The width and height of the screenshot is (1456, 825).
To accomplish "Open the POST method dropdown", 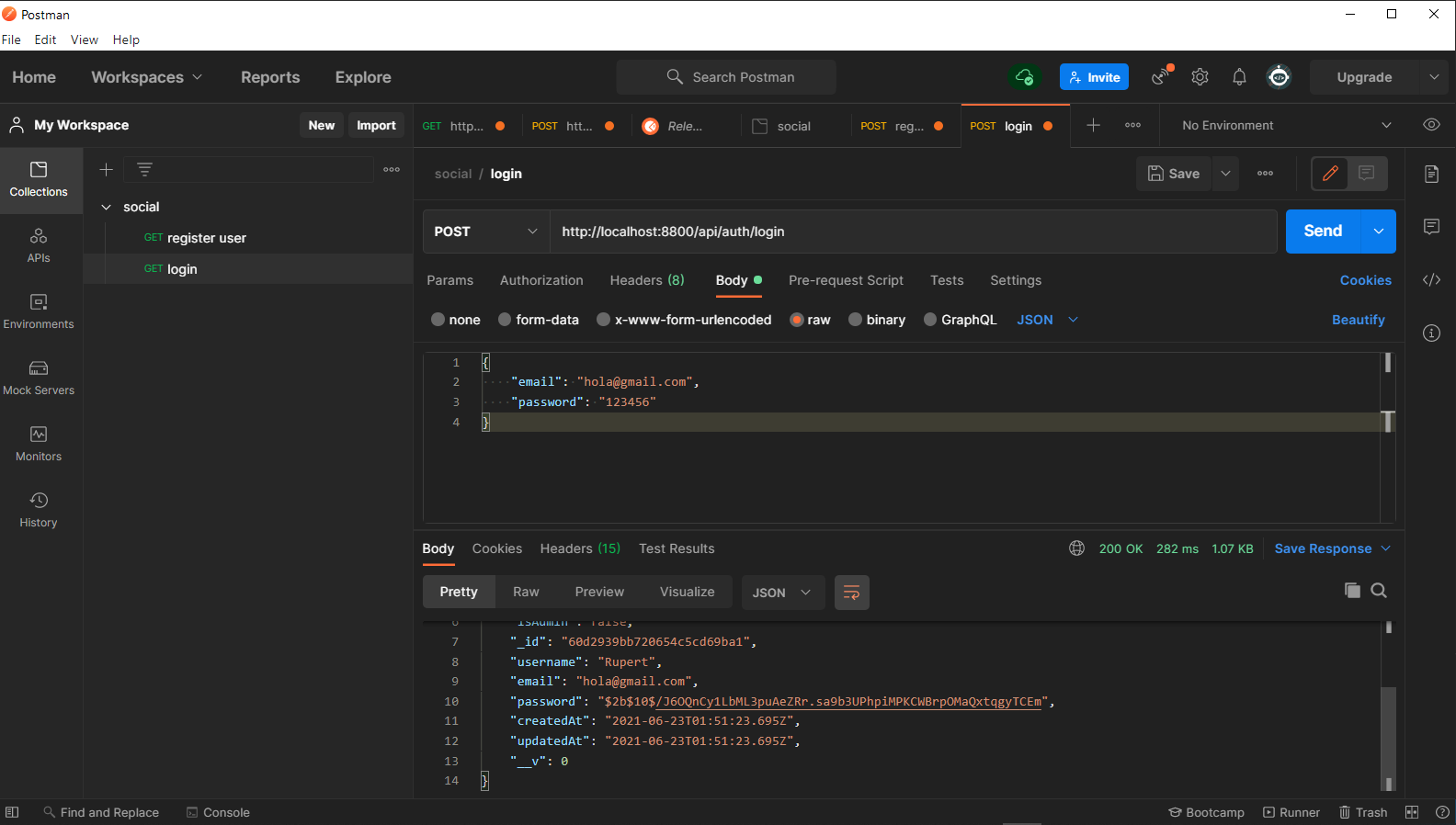I will click(x=485, y=232).
